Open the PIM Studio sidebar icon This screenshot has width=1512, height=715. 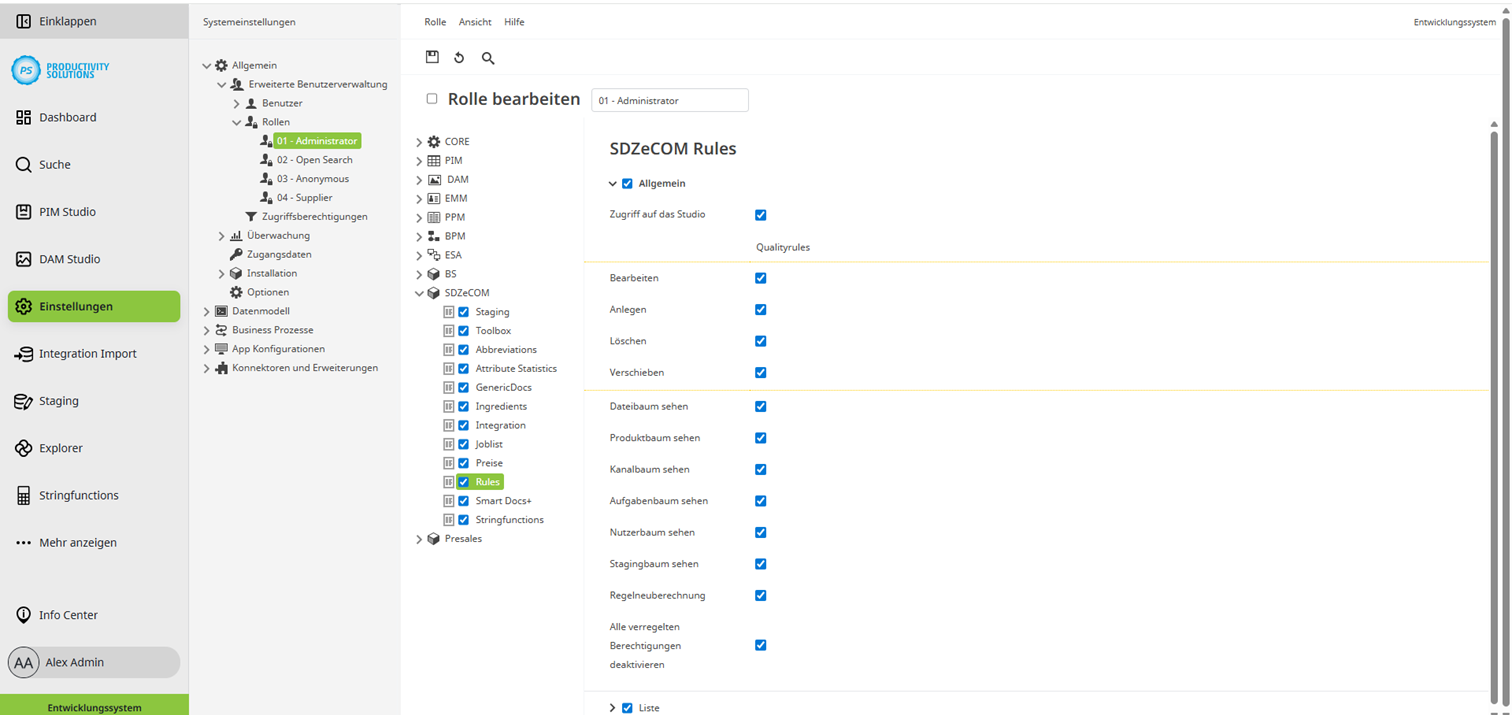click(x=24, y=212)
